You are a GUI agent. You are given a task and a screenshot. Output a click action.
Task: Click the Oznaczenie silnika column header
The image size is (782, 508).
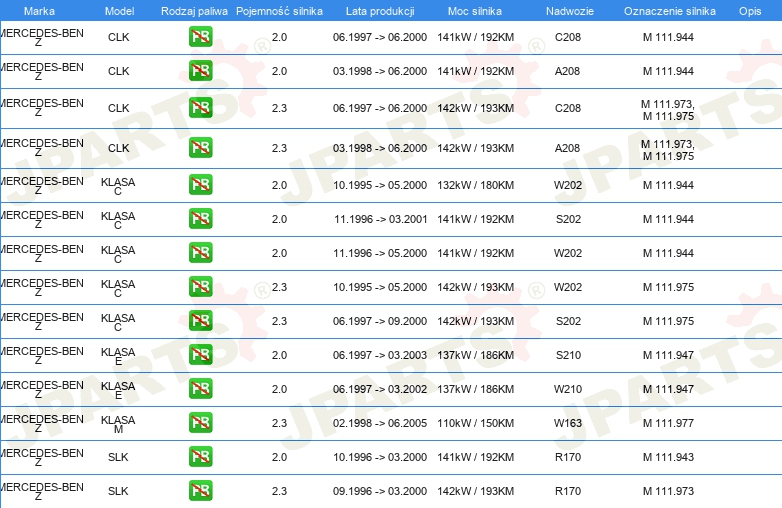pyautogui.click(x=670, y=11)
